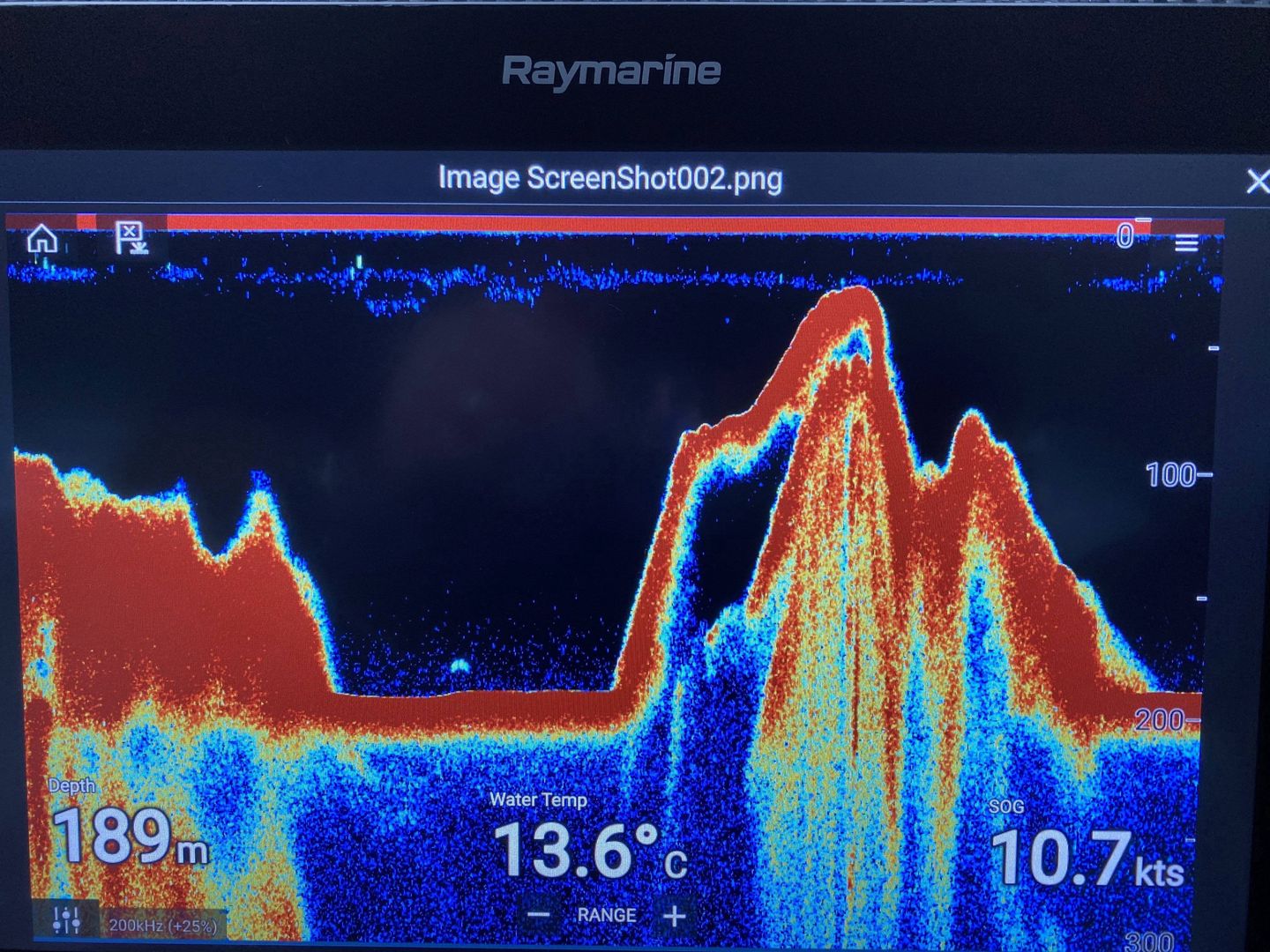Tap the RANGE label

point(607,915)
